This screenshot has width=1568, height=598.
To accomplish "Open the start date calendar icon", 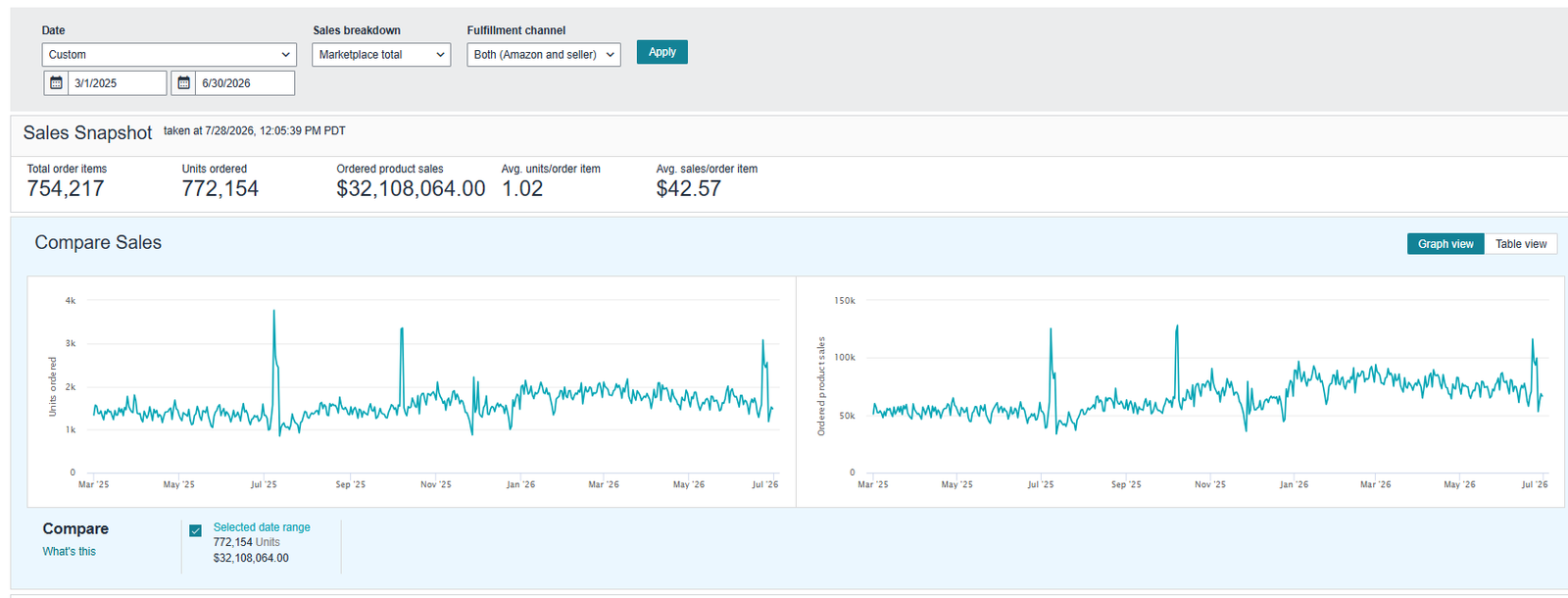I will tap(56, 83).
